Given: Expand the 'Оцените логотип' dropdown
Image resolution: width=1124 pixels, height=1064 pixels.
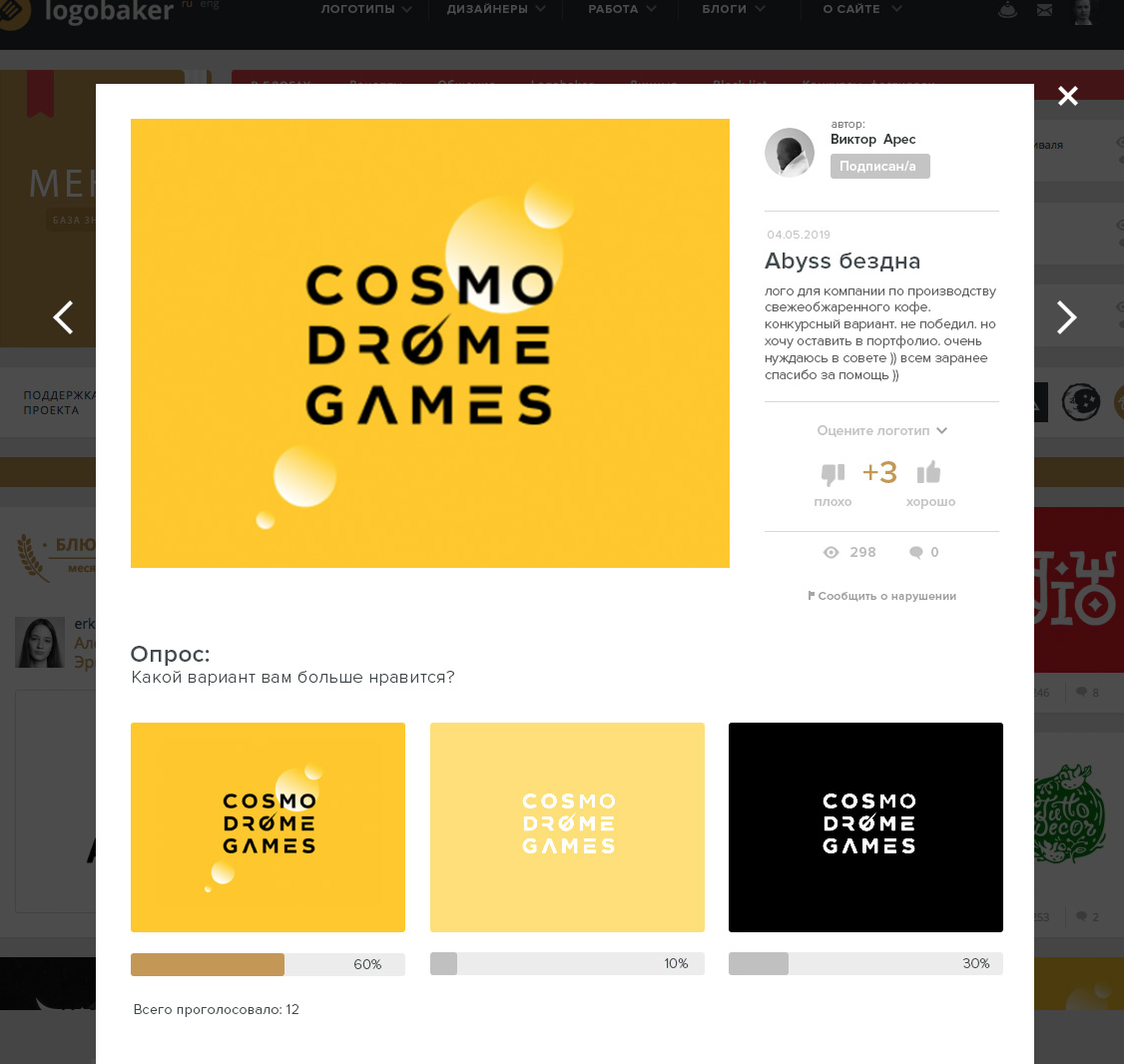Looking at the screenshot, I should [x=881, y=431].
